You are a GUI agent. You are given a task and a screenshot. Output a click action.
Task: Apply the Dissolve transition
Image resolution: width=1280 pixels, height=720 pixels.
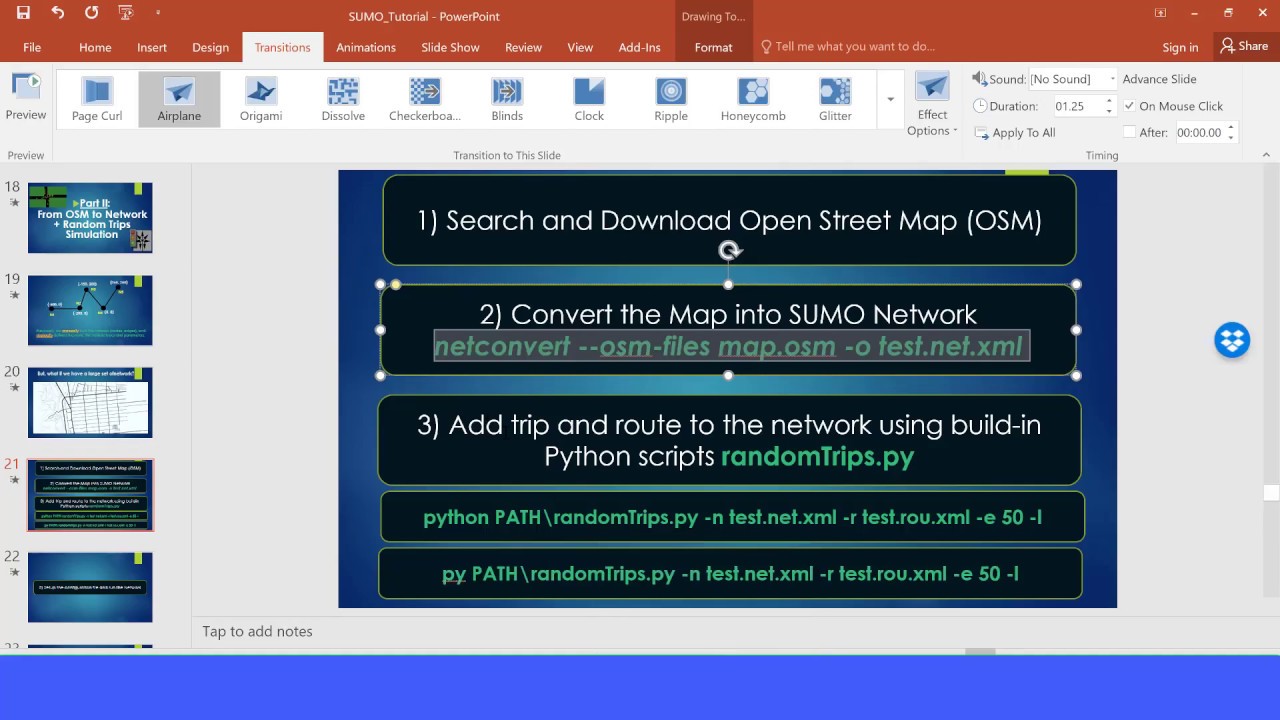pyautogui.click(x=343, y=99)
